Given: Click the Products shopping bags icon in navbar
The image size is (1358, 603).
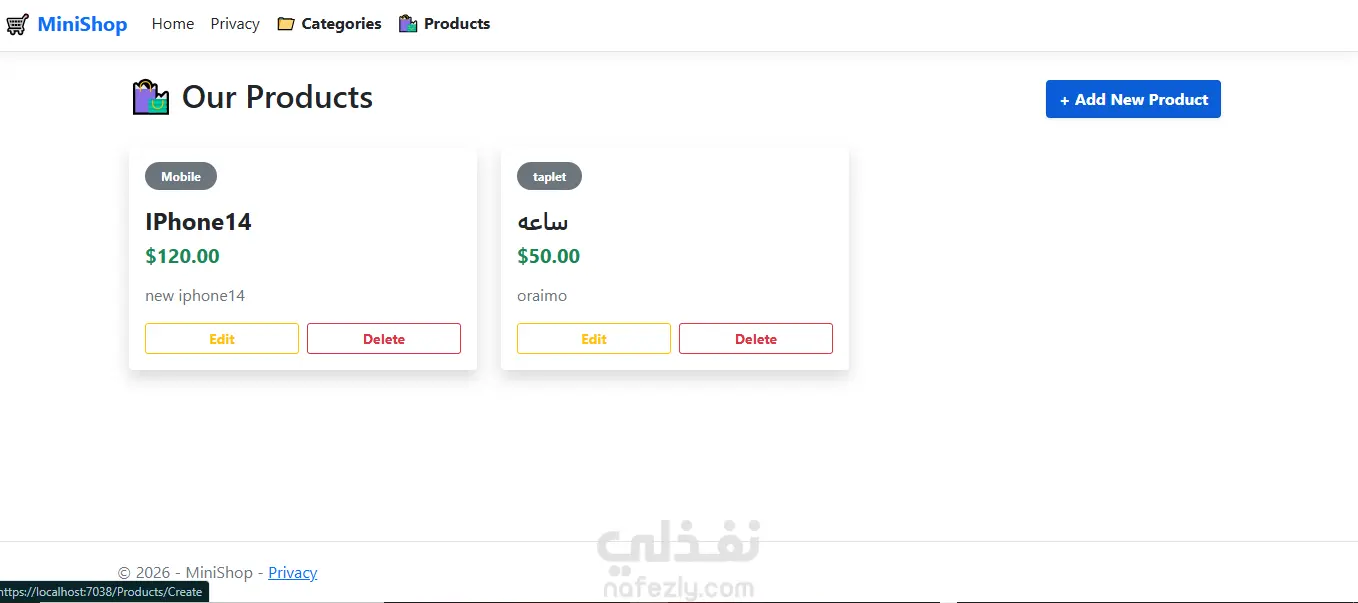Looking at the screenshot, I should tap(408, 24).
